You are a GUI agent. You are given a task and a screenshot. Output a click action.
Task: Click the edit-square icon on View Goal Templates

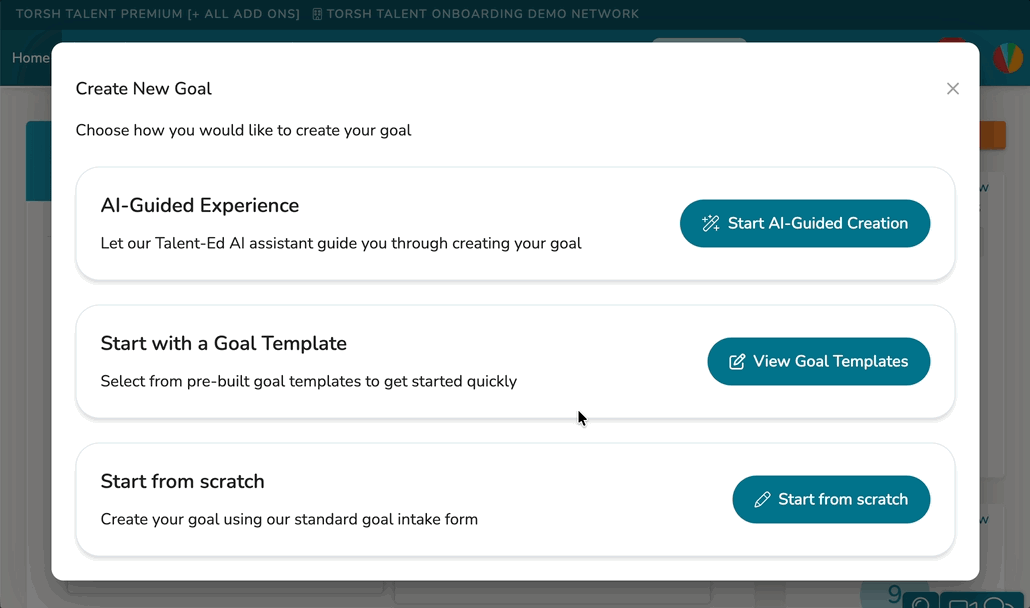(737, 362)
